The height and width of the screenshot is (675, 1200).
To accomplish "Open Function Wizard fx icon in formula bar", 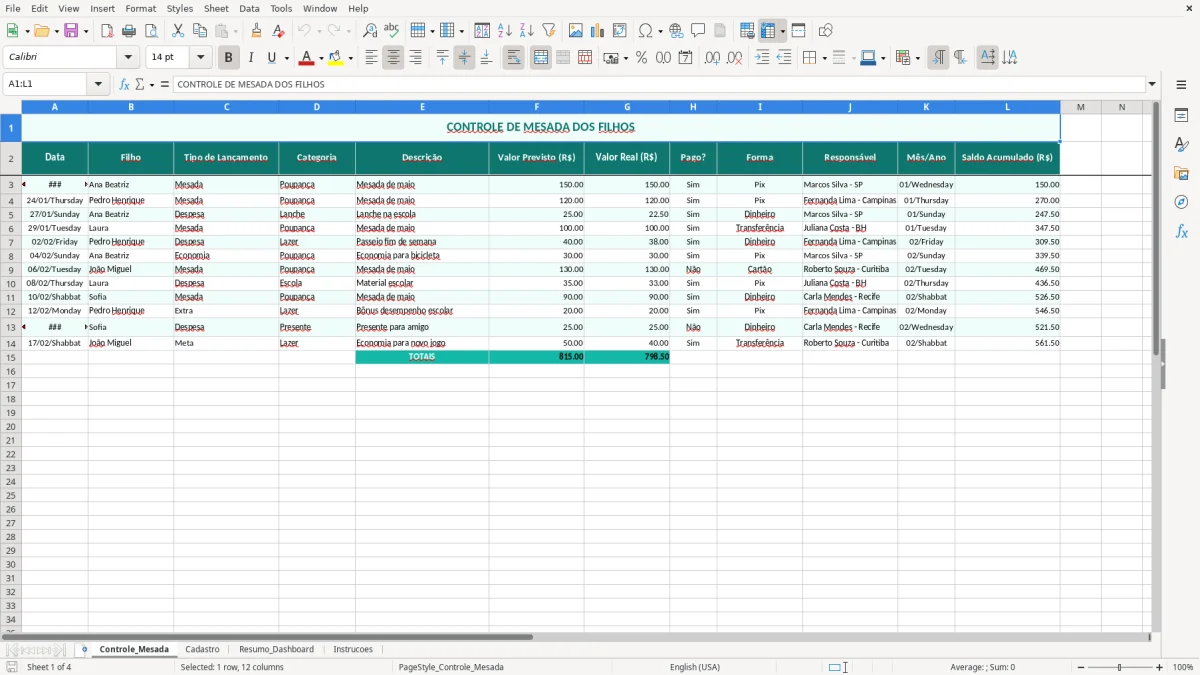I will 125,84.
